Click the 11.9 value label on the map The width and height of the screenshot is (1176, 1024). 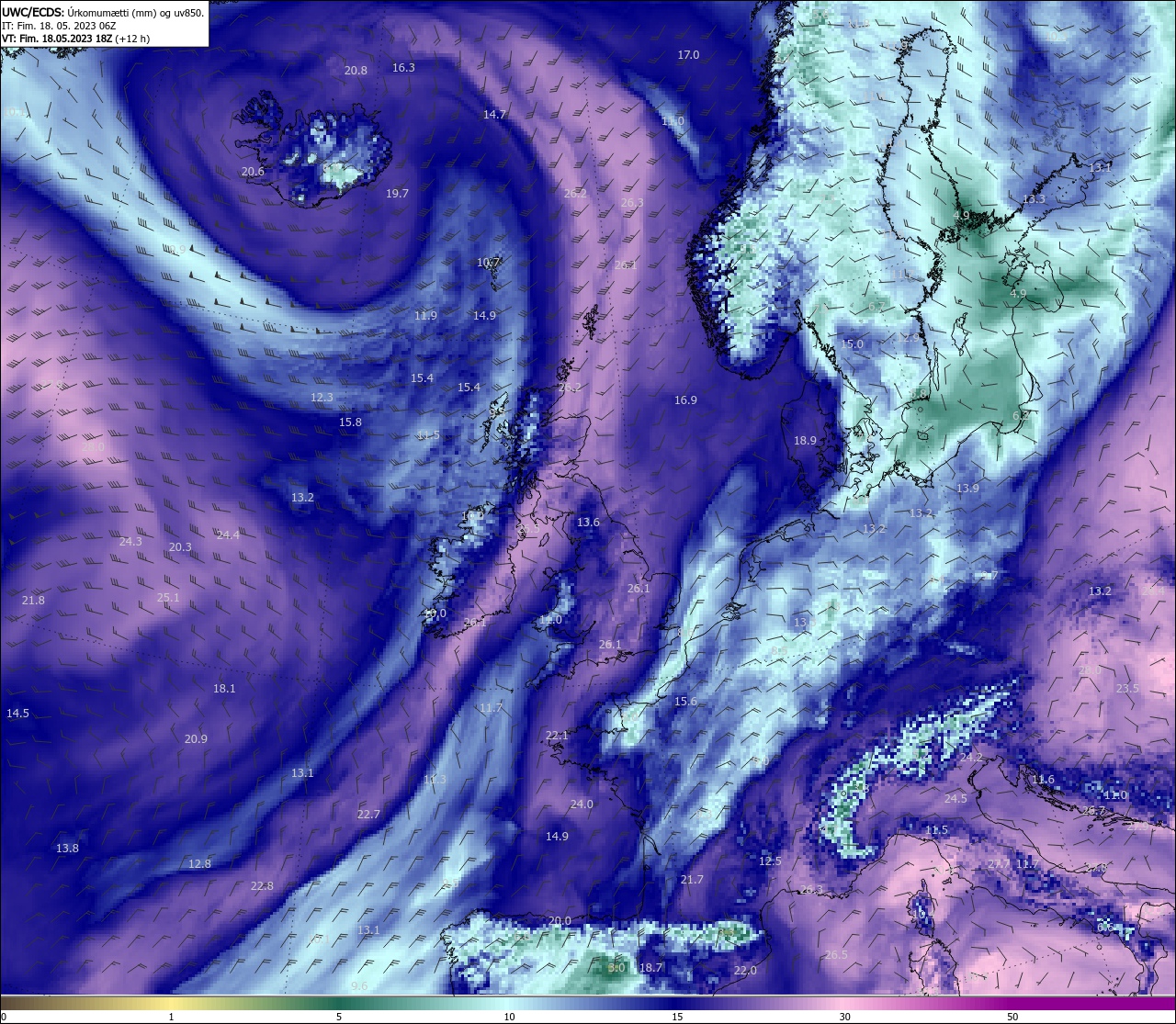(x=425, y=316)
